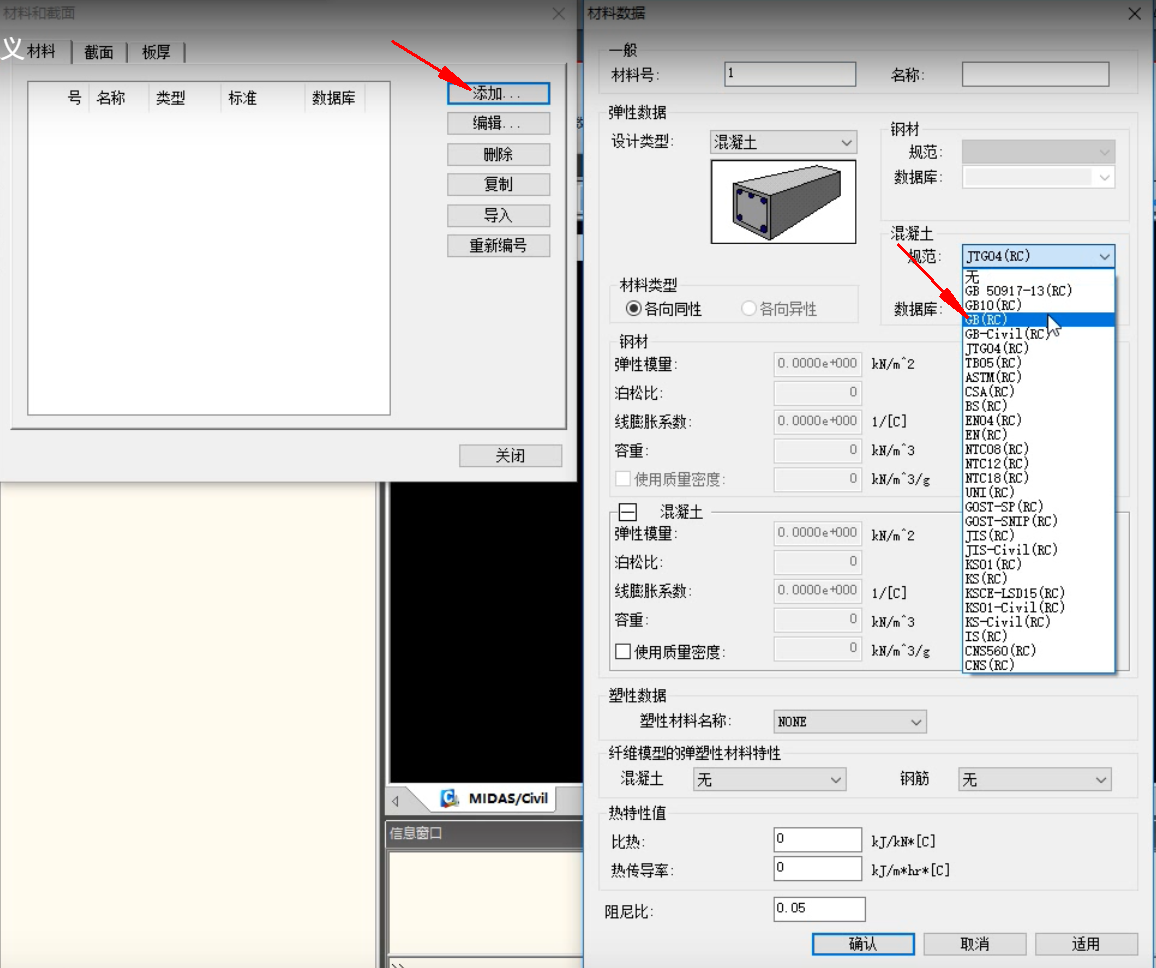Select GB-Civil(RC) from list

(x=1039, y=334)
